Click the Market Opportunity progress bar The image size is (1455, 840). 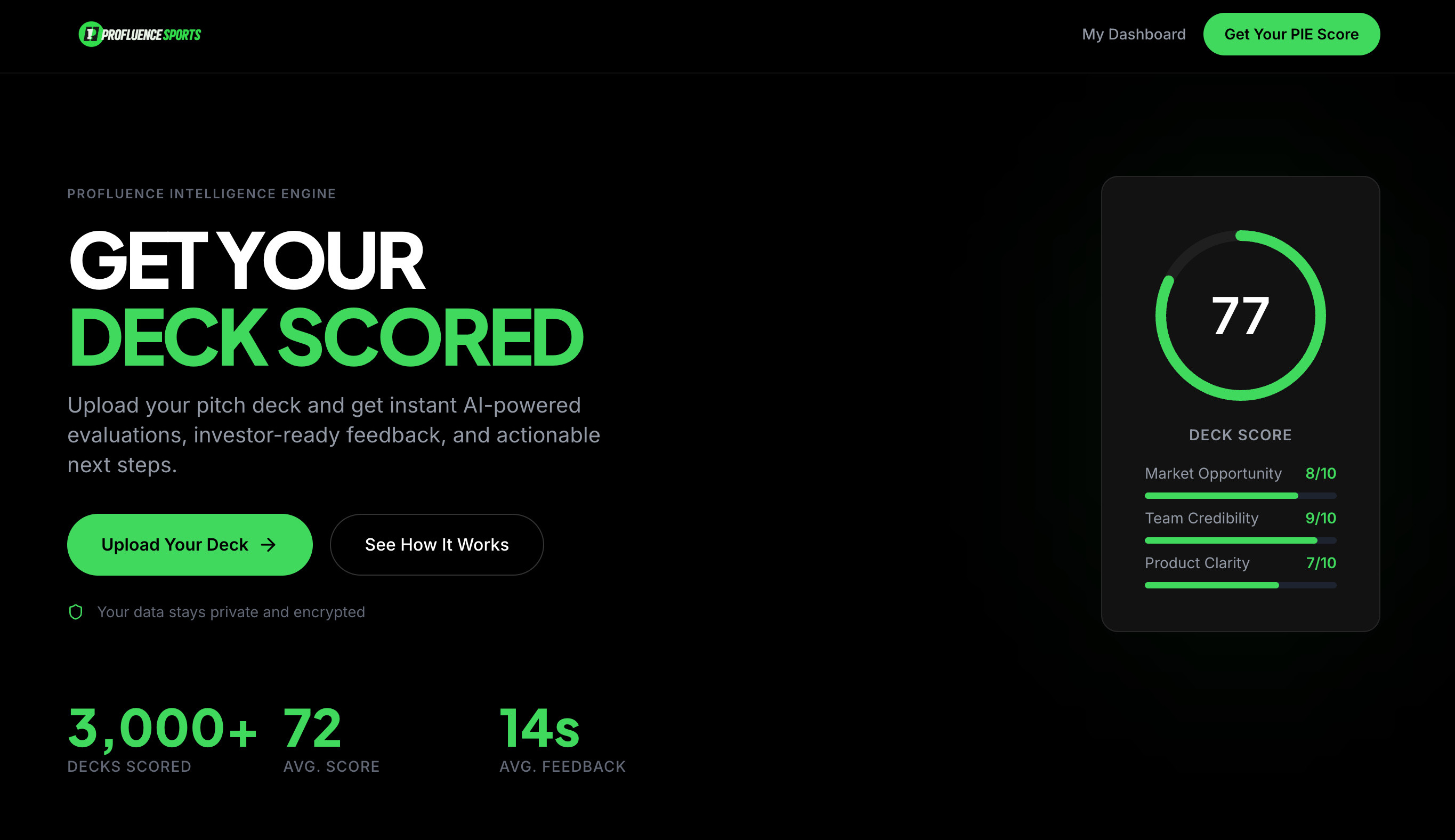[1240, 496]
